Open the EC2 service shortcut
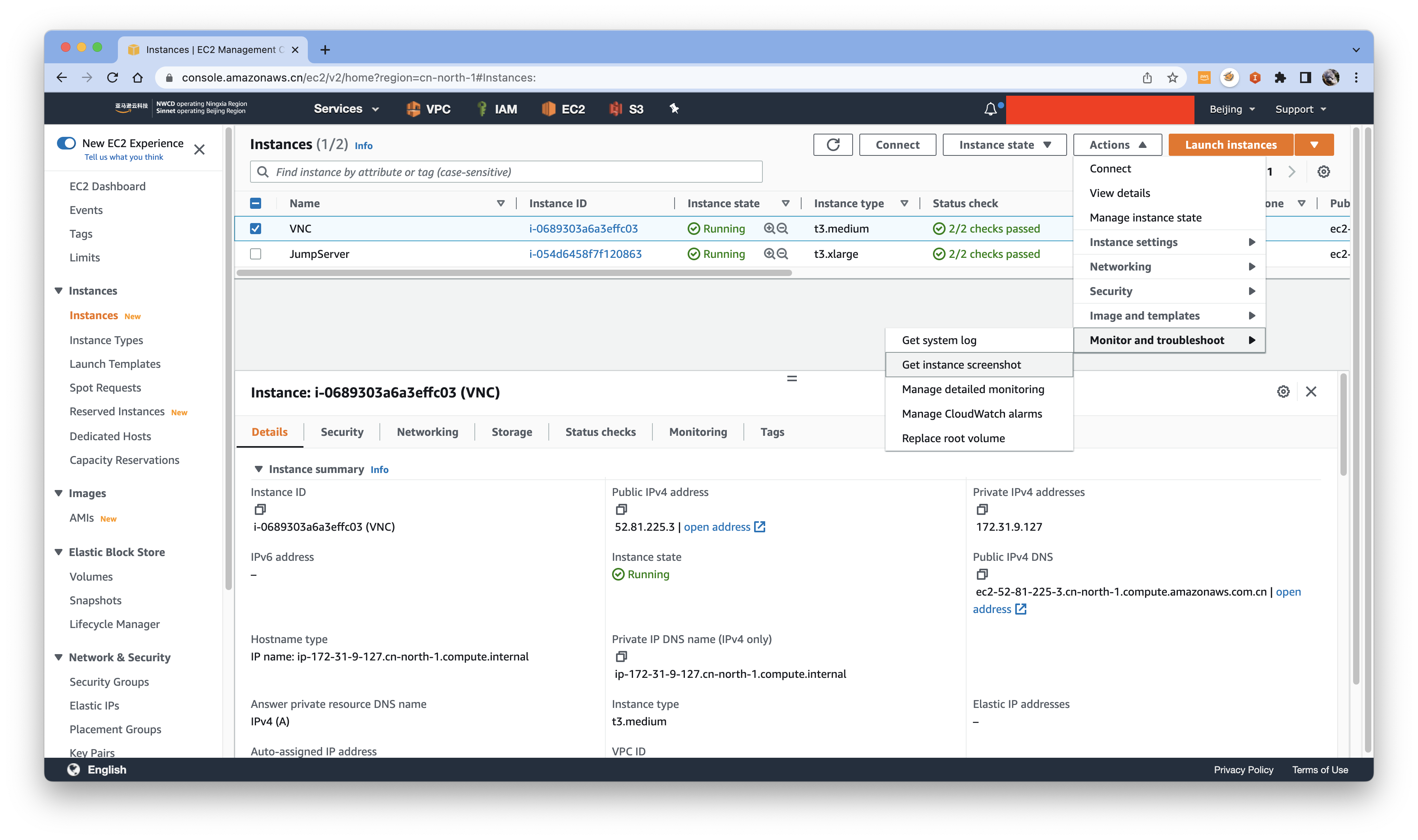 click(563, 109)
